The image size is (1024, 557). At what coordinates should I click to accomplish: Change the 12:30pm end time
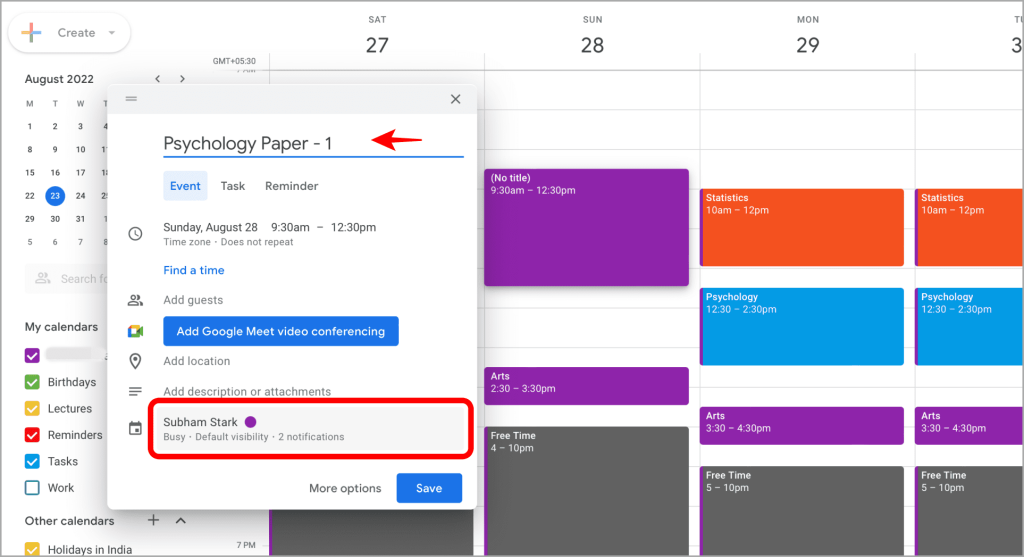tap(353, 227)
